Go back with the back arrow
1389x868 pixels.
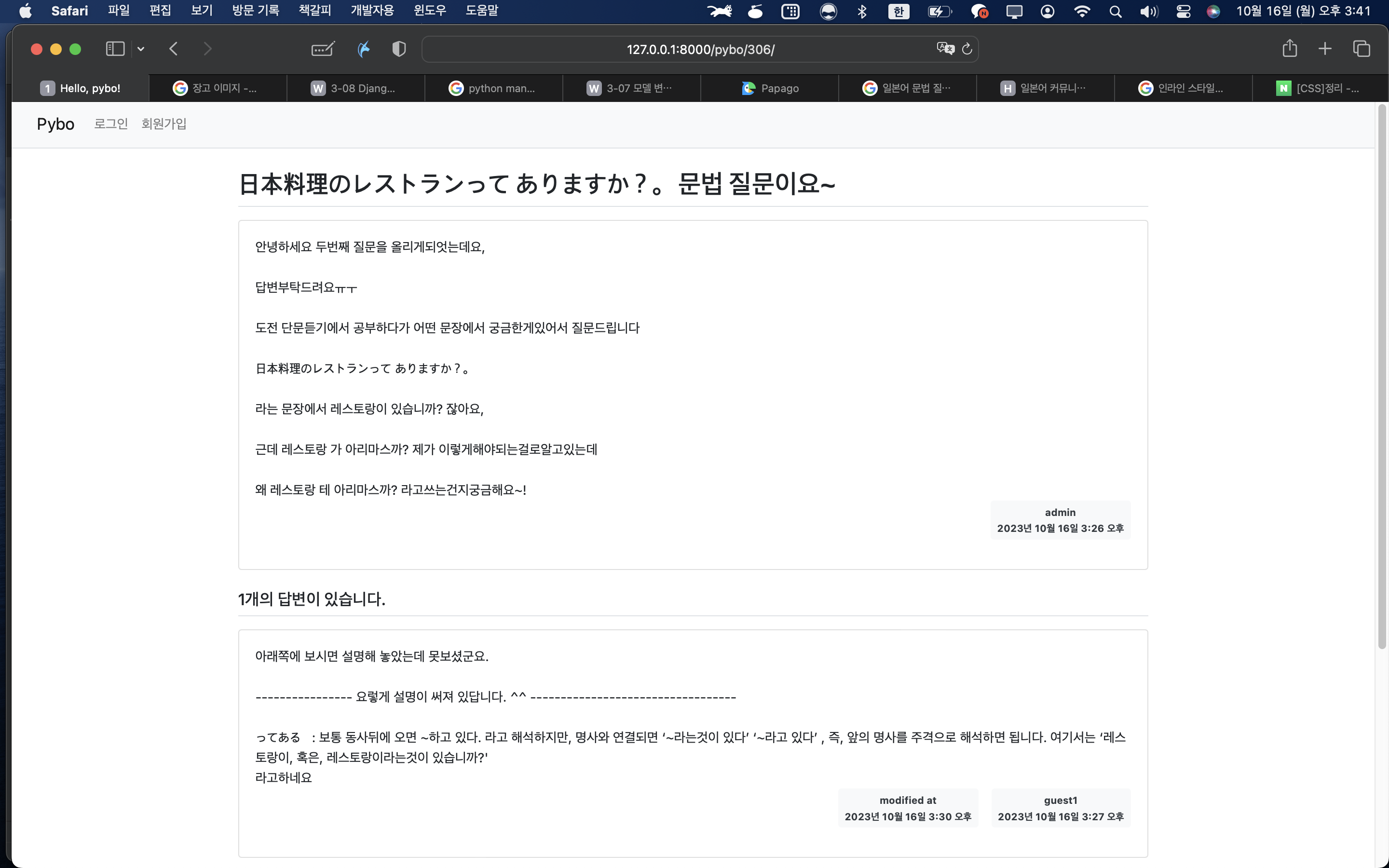(x=173, y=49)
